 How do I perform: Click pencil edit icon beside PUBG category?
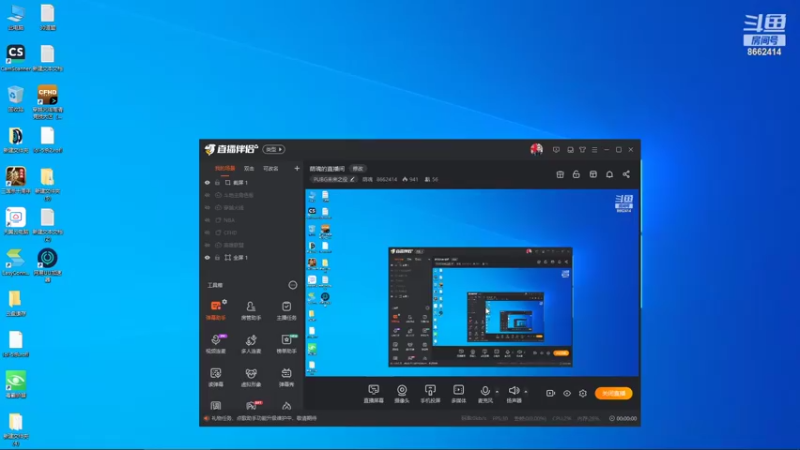pos(352,179)
